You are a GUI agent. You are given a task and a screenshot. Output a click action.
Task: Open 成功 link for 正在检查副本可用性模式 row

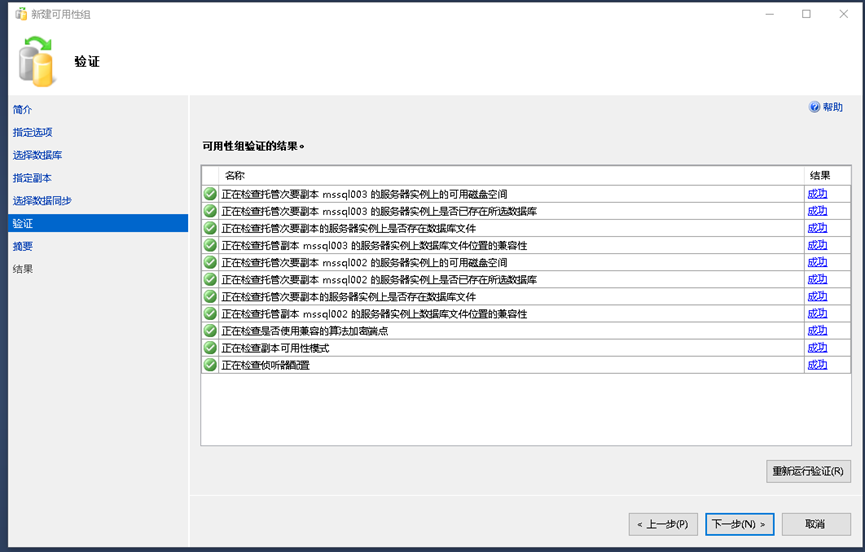coord(818,347)
